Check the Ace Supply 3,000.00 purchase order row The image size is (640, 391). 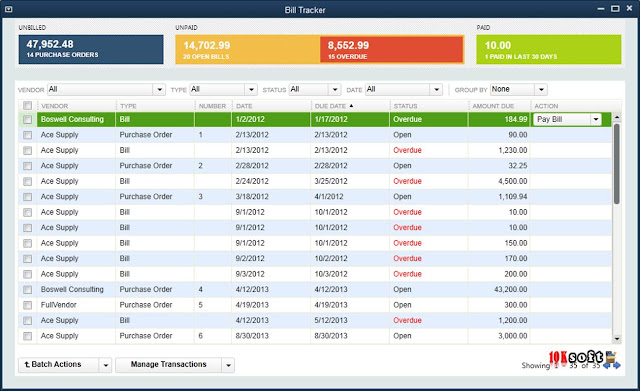[27, 336]
